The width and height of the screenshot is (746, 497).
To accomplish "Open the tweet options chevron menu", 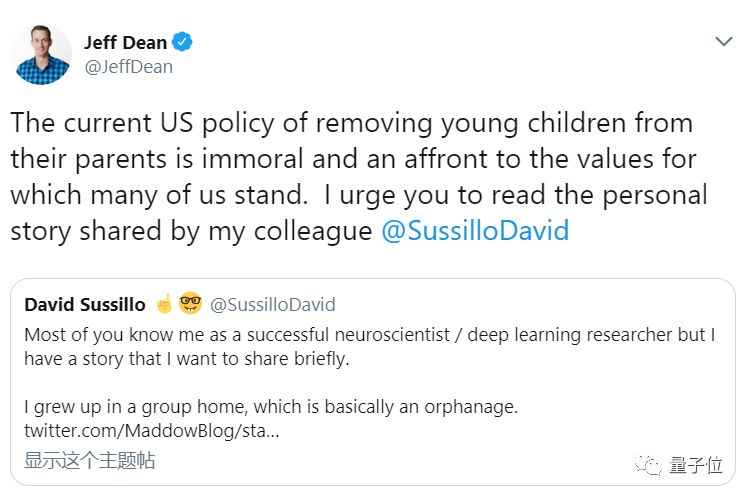I will [x=724, y=42].
